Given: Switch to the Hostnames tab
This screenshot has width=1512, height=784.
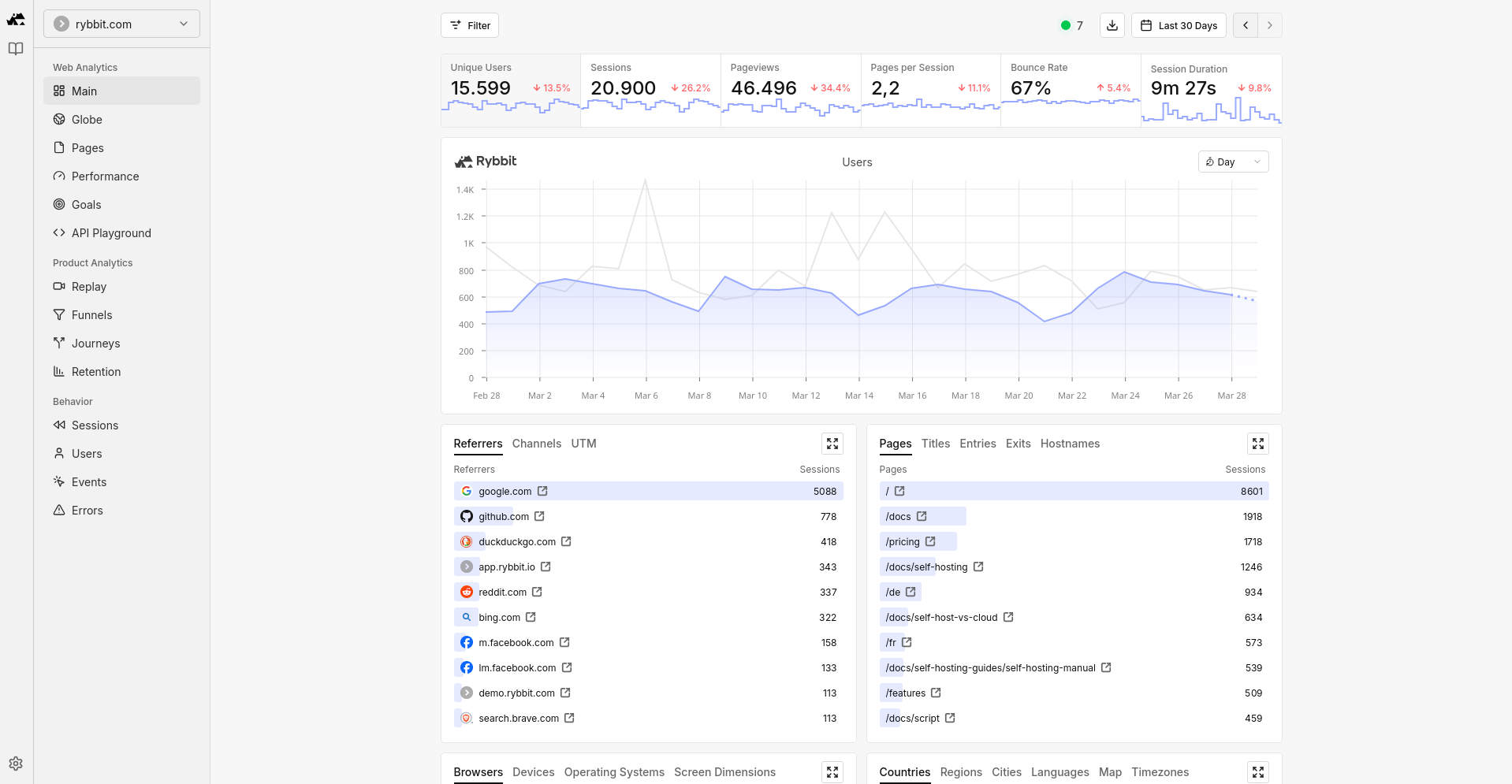Looking at the screenshot, I should pyautogui.click(x=1070, y=444).
